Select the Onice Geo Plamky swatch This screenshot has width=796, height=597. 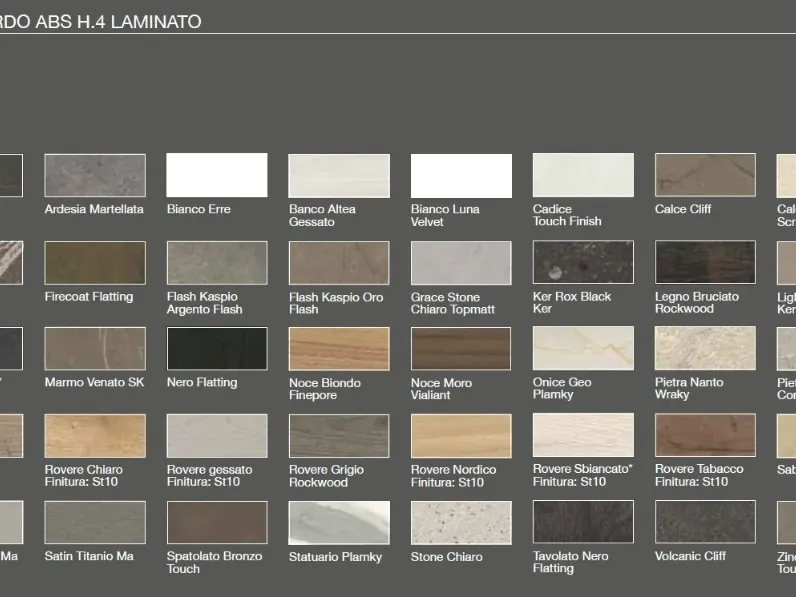pyautogui.click(x=583, y=348)
